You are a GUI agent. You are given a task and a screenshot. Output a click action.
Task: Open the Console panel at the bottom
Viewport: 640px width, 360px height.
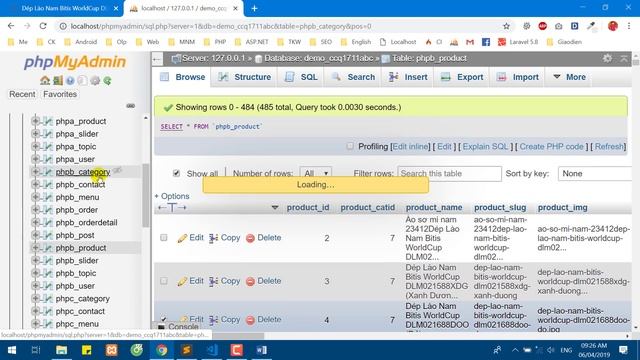[x=179, y=327]
